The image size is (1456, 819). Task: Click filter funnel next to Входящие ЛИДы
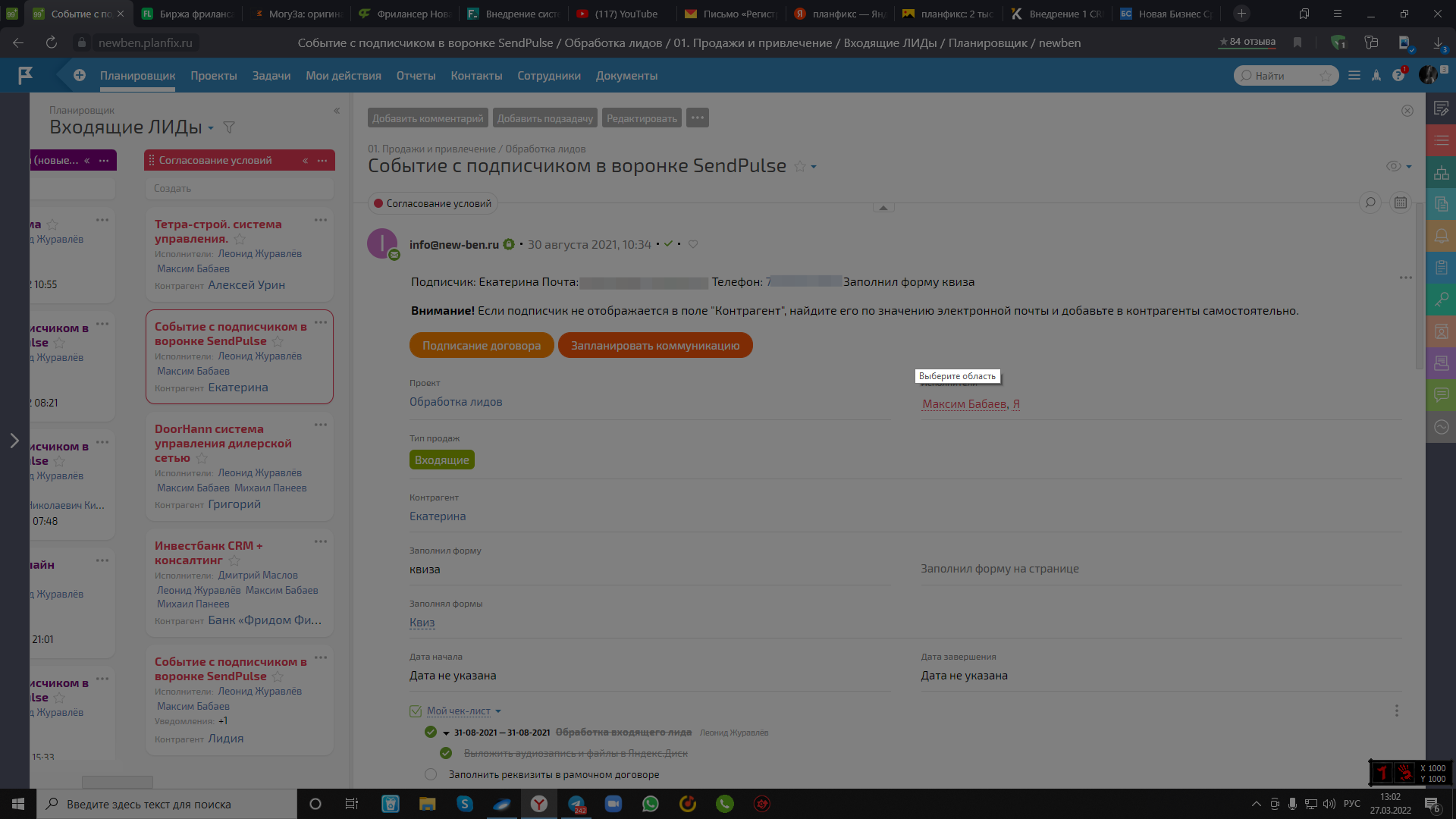click(229, 127)
